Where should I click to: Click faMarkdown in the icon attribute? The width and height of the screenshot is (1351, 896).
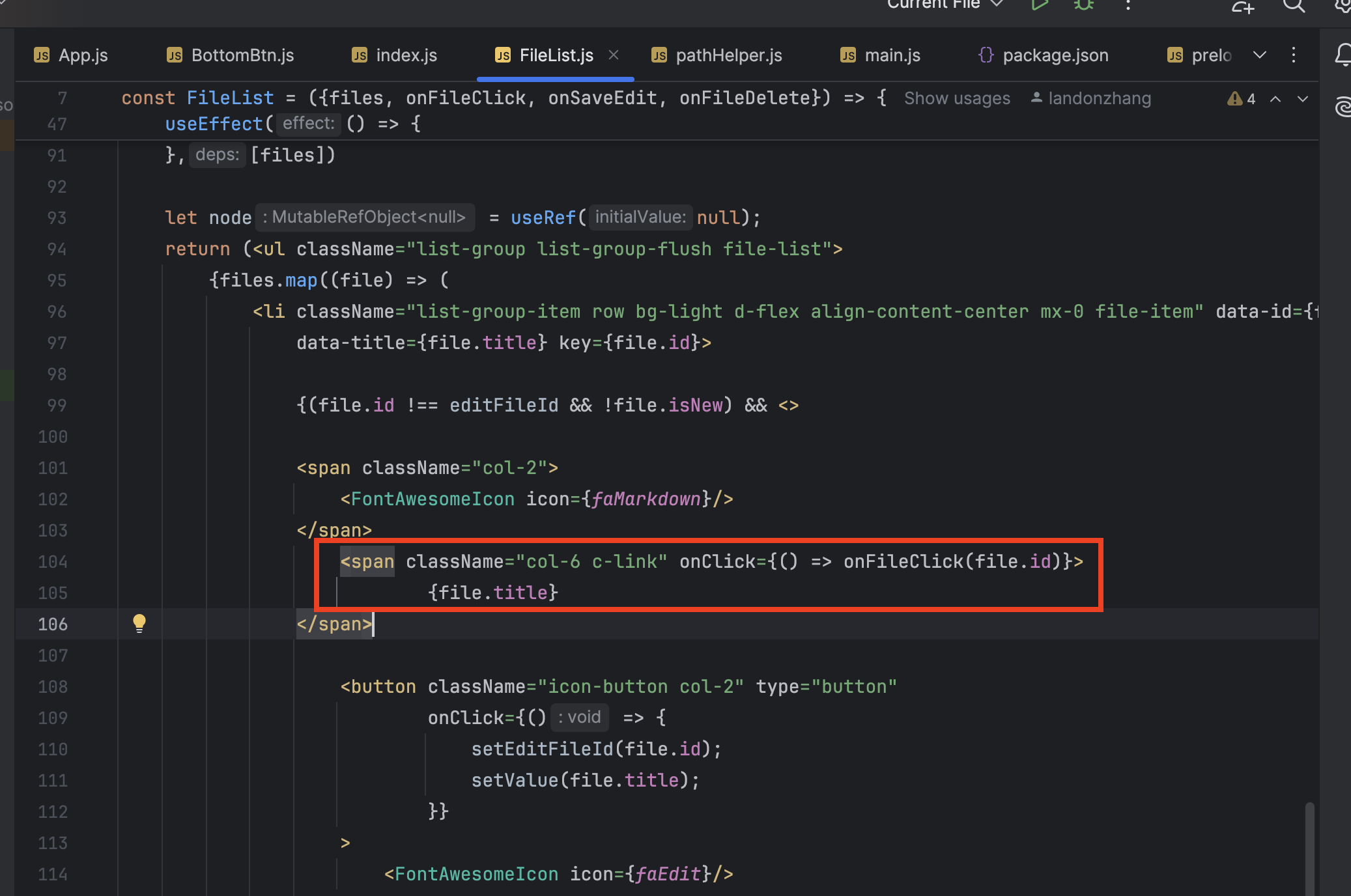(x=646, y=499)
